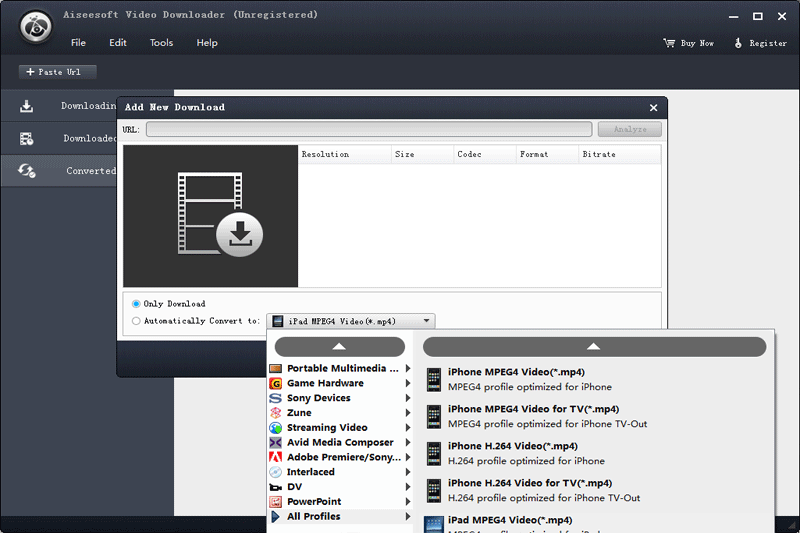Click the Sony Devices category icon

(x=276, y=398)
